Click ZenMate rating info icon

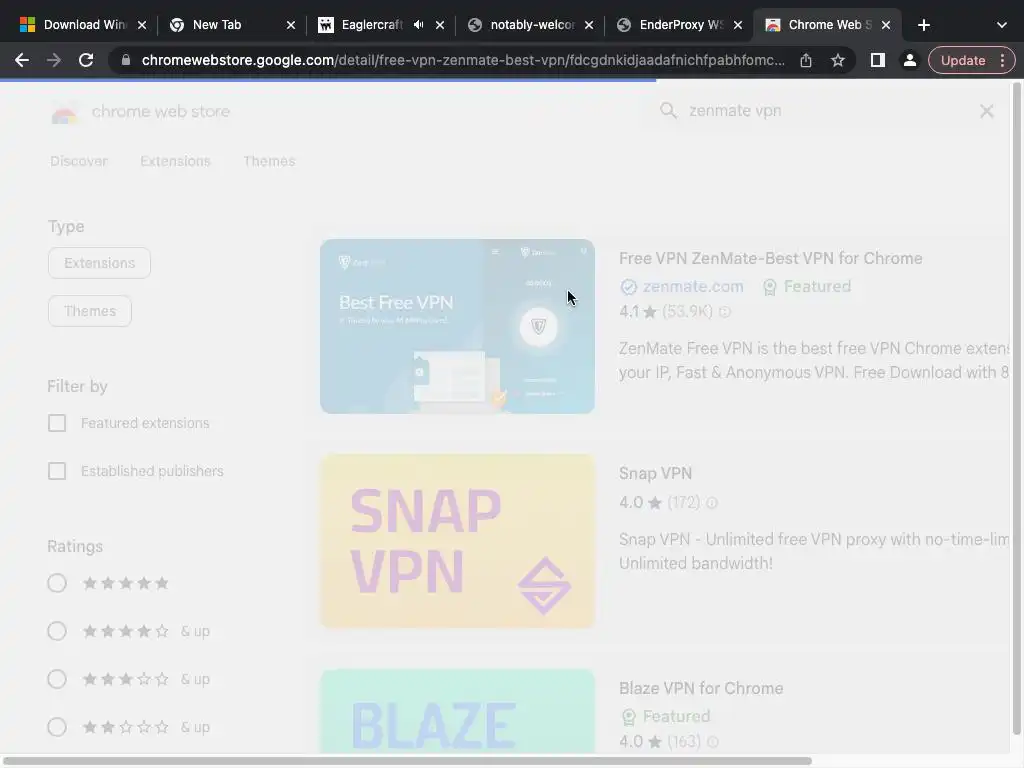(724, 312)
